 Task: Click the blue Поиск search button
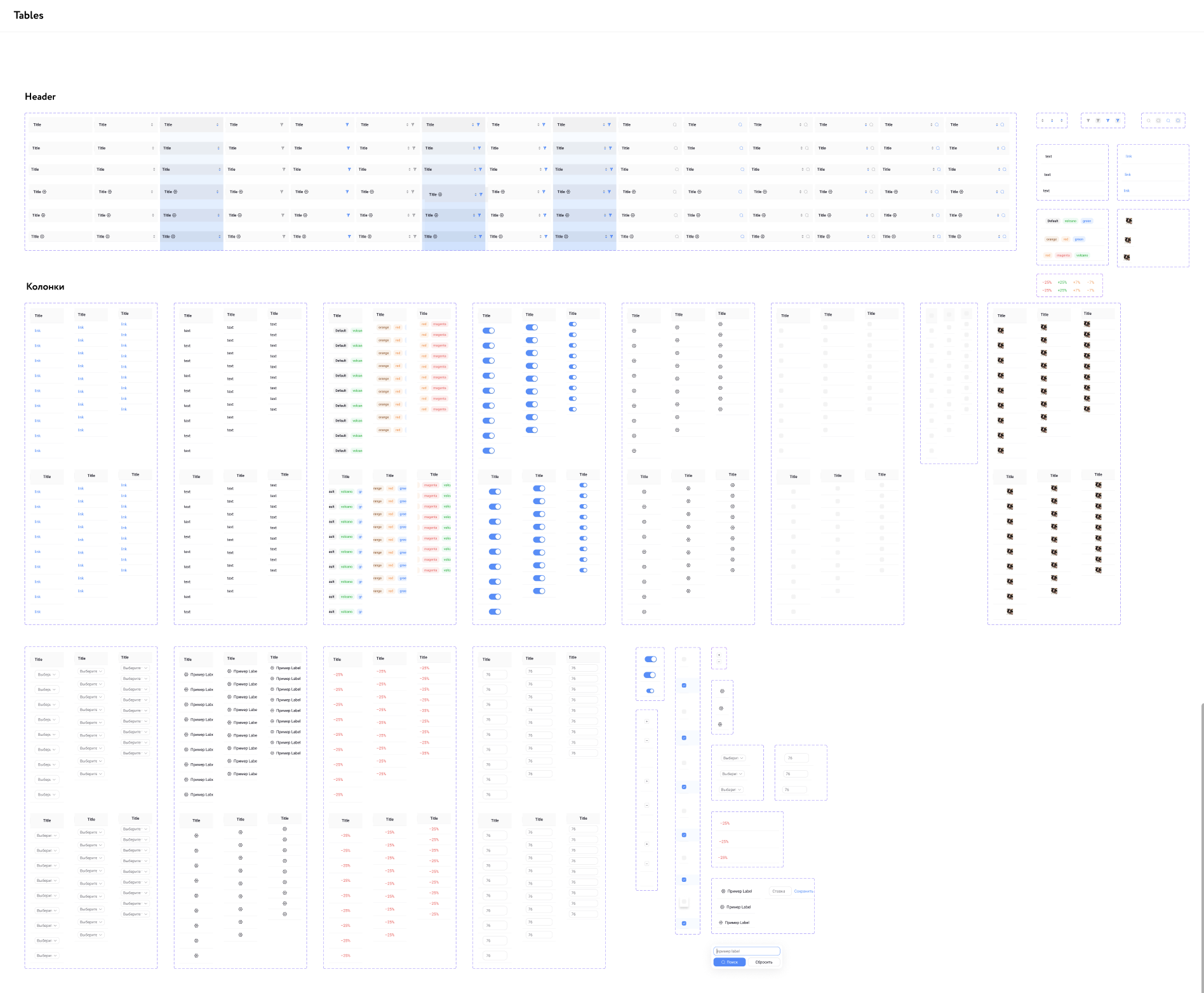[730, 963]
